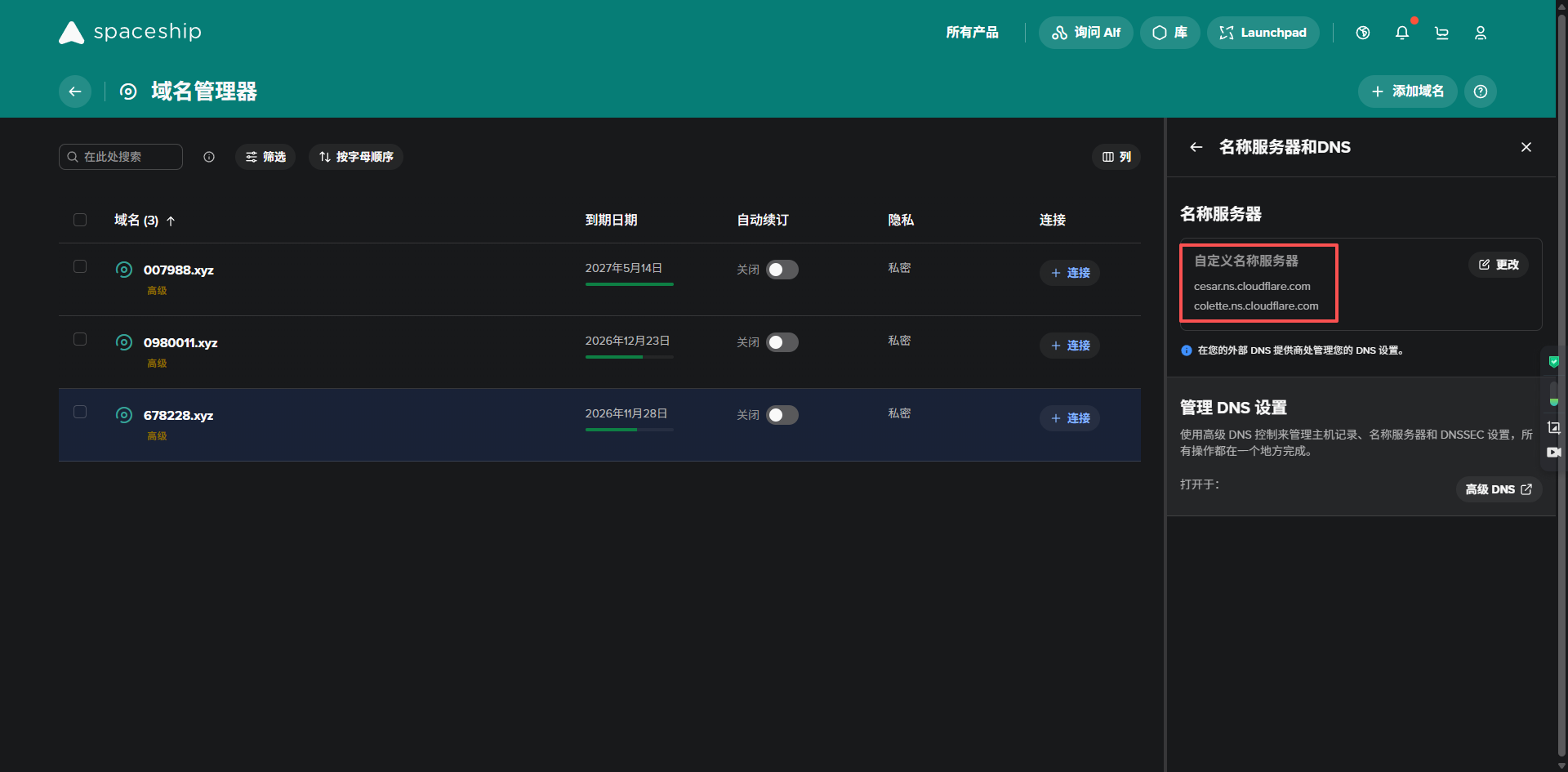Open notifications bell
This screenshot has width=1568, height=772.
point(1402,33)
